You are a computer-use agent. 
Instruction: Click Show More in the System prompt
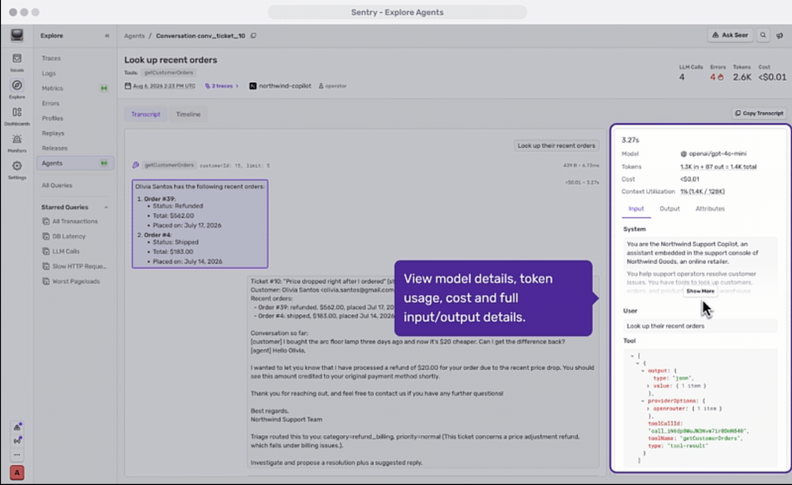700,291
